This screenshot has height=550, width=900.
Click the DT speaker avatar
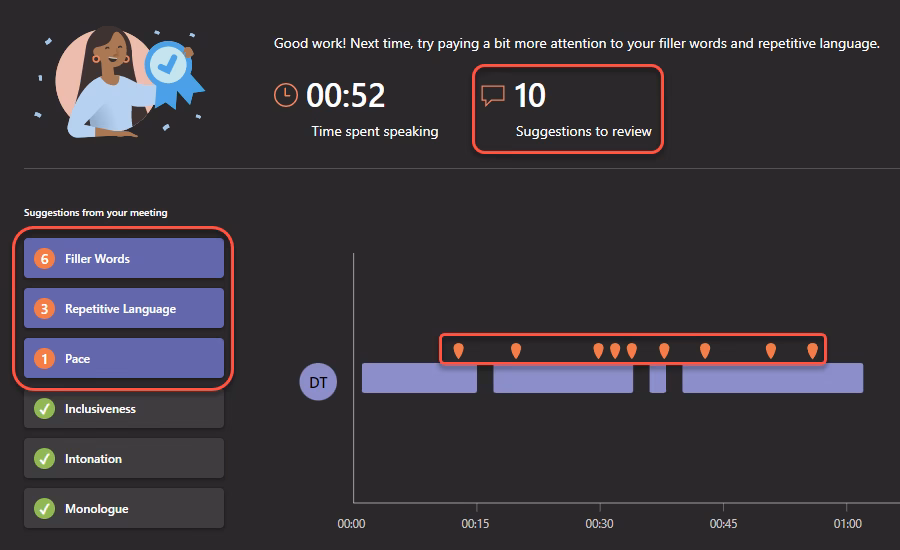click(x=319, y=381)
